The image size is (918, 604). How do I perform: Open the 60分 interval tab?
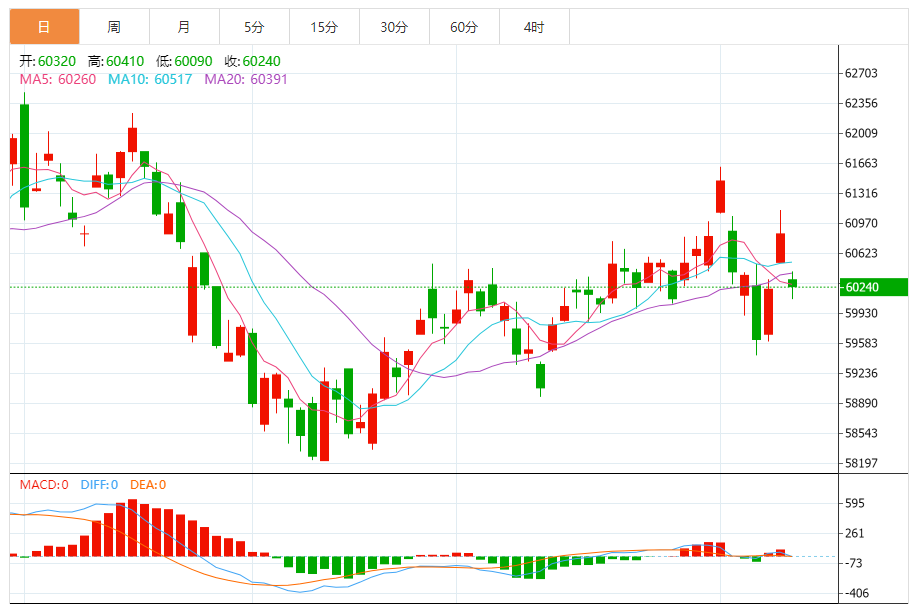pos(464,27)
